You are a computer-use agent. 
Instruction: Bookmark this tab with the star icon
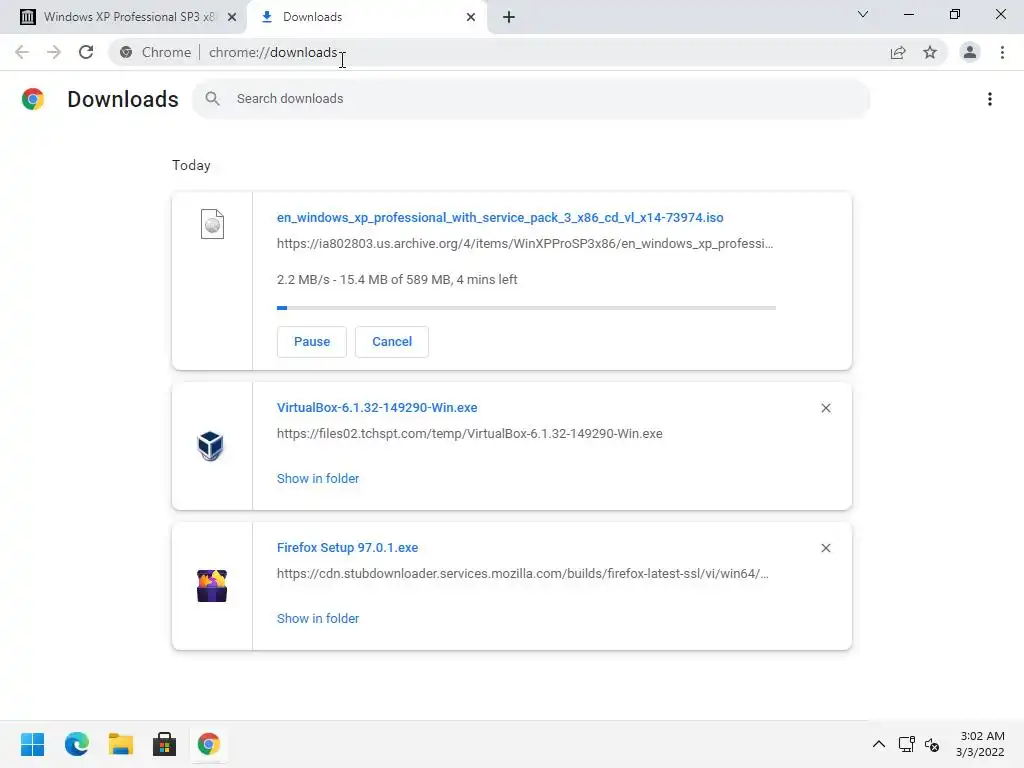(930, 52)
